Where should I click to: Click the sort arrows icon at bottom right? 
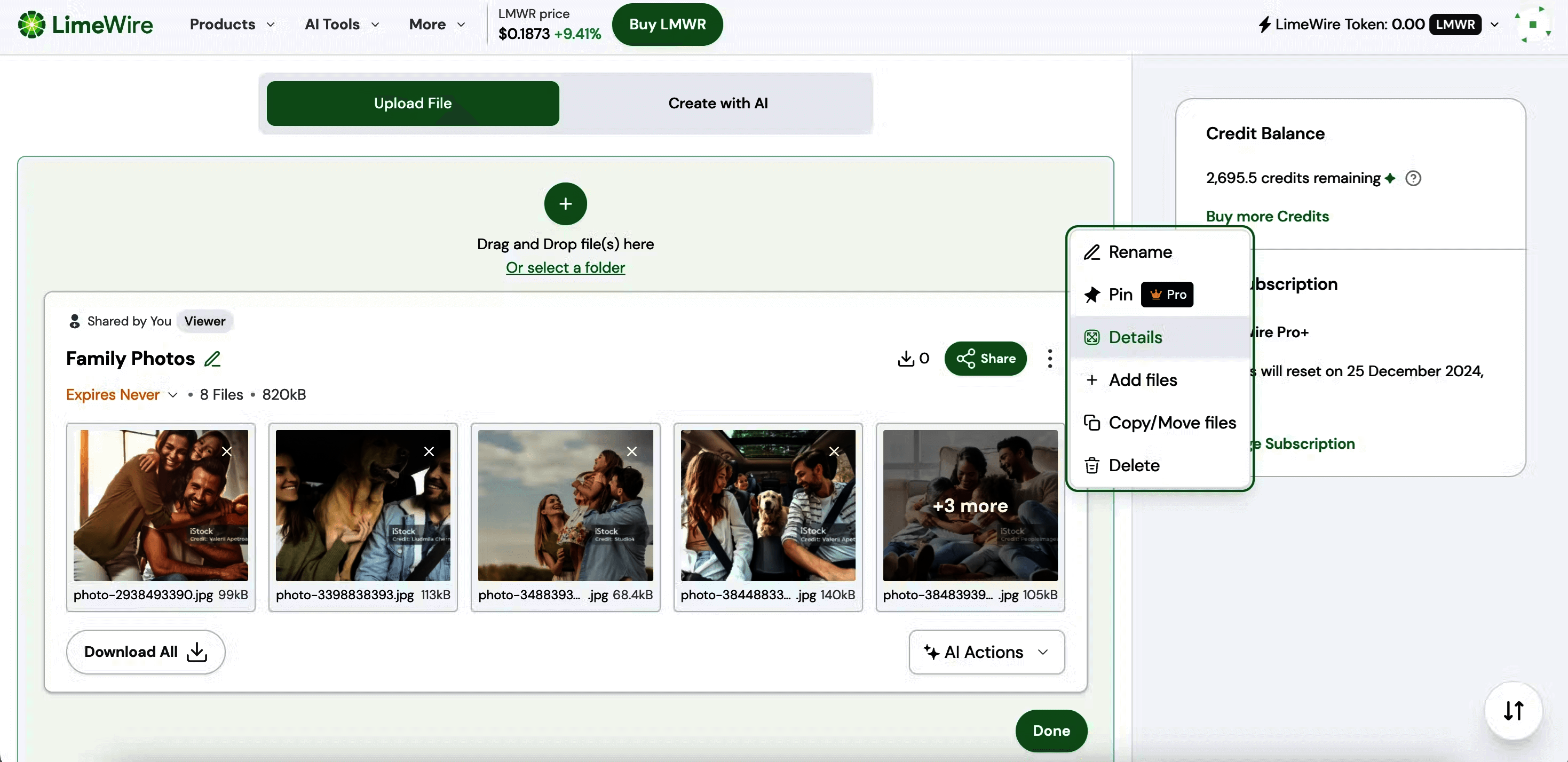pos(1514,711)
